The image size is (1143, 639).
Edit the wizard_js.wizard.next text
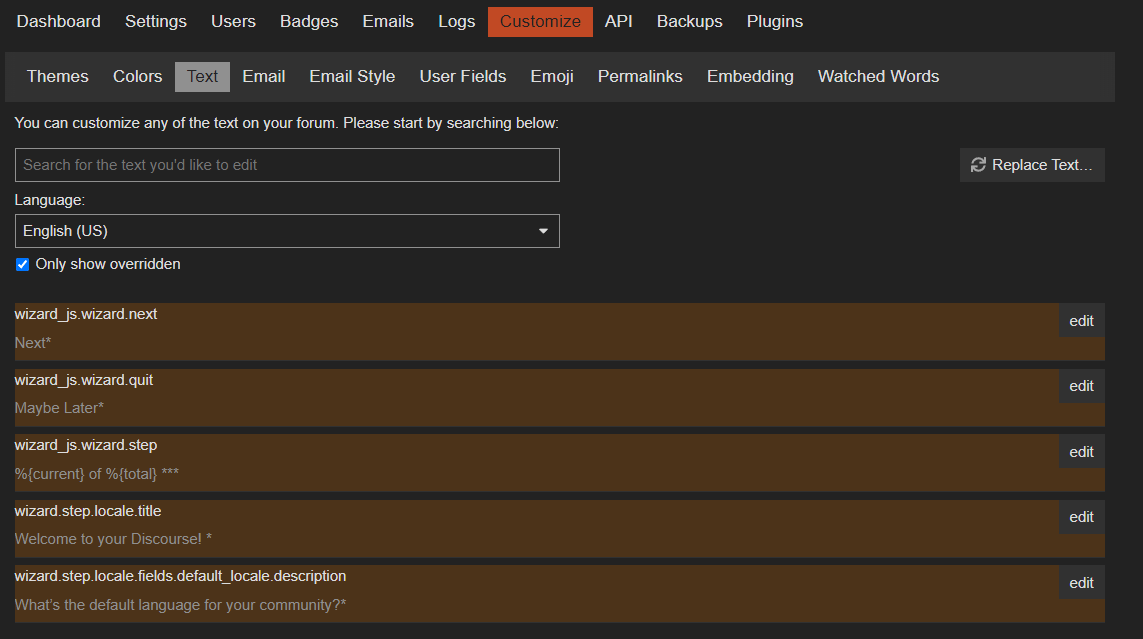pos(1081,321)
